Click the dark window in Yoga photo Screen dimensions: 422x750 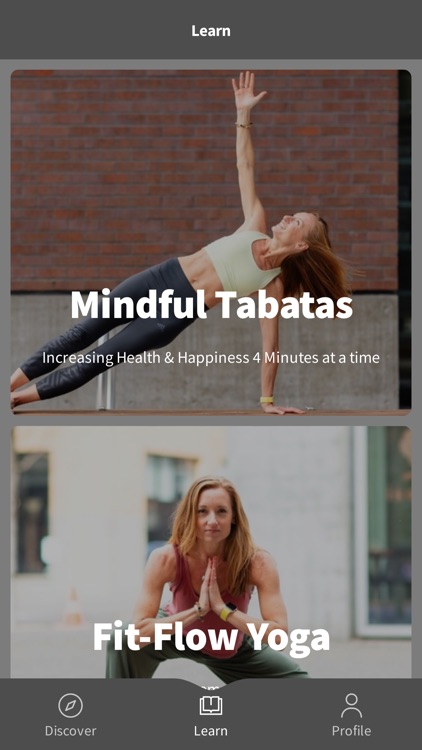click(x=32, y=512)
